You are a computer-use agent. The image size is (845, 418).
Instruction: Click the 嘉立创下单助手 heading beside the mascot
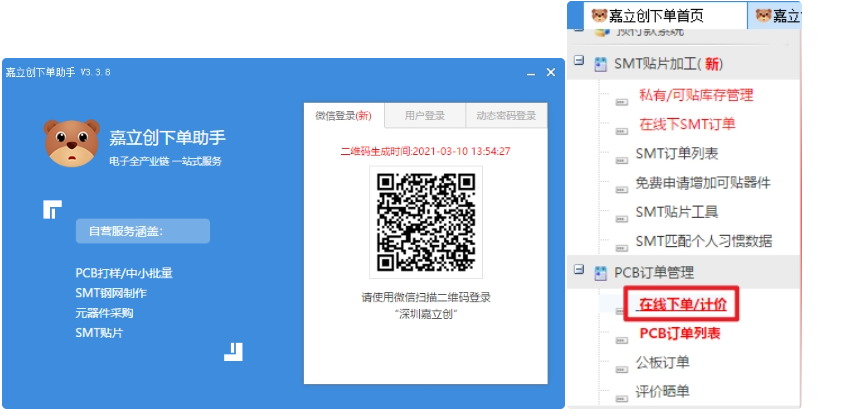point(168,138)
